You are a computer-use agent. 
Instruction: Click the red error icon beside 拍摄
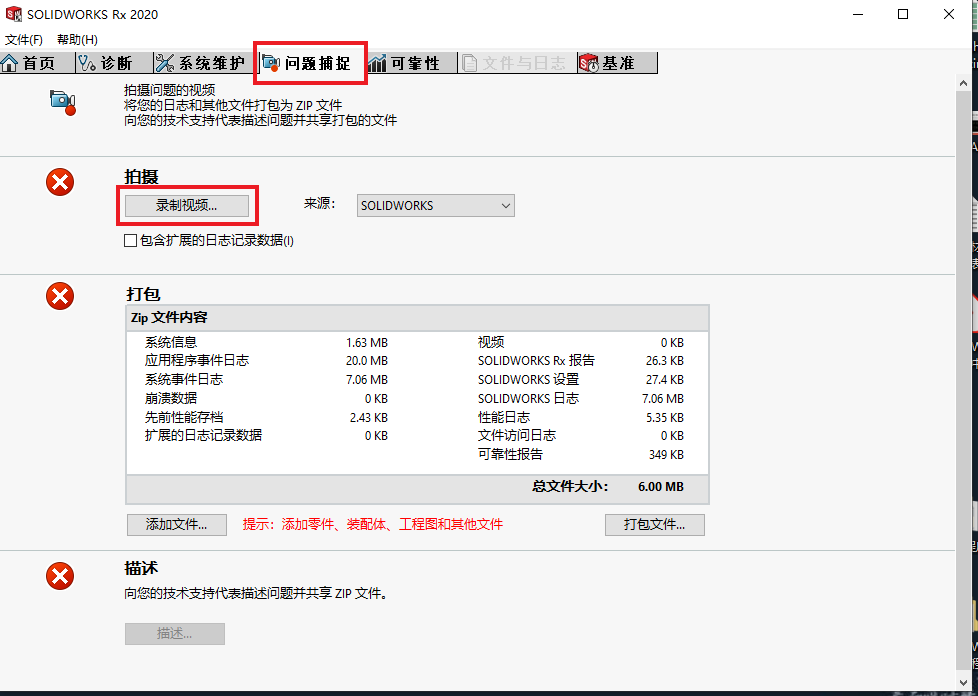(61, 182)
